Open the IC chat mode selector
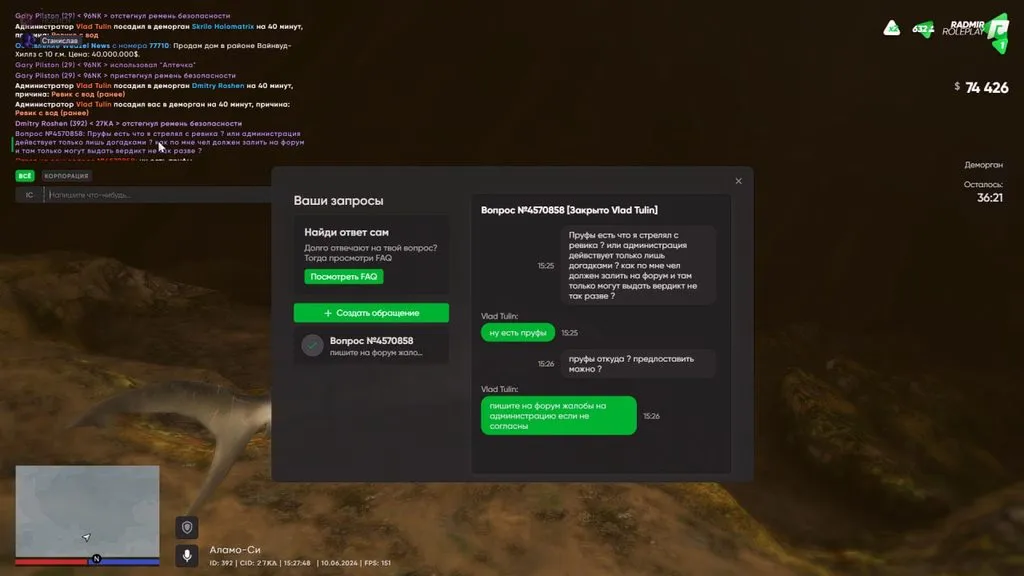The height and width of the screenshot is (576, 1024). (x=29, y=195)
